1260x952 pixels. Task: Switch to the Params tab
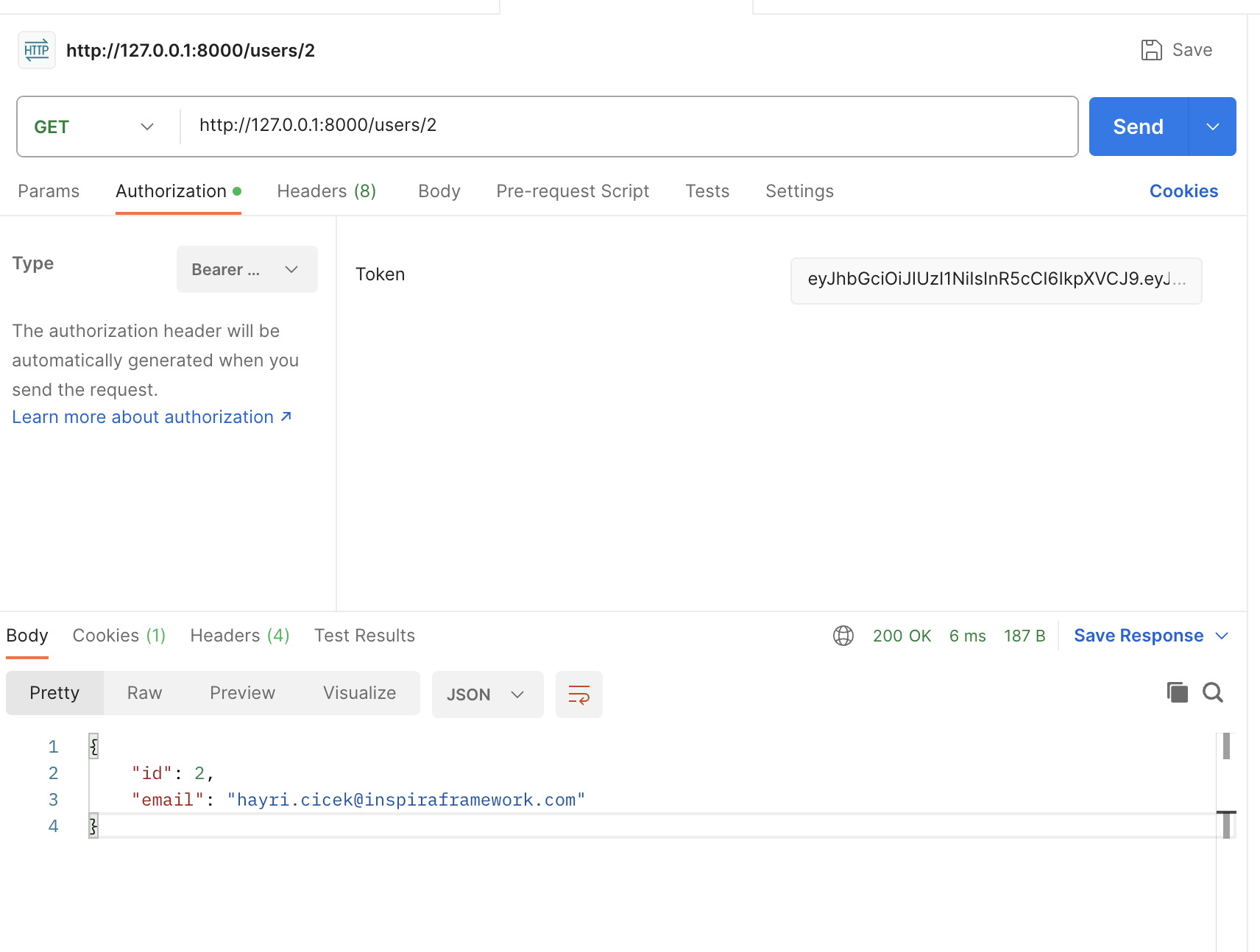pyautogui.click(x=49, y=191)
